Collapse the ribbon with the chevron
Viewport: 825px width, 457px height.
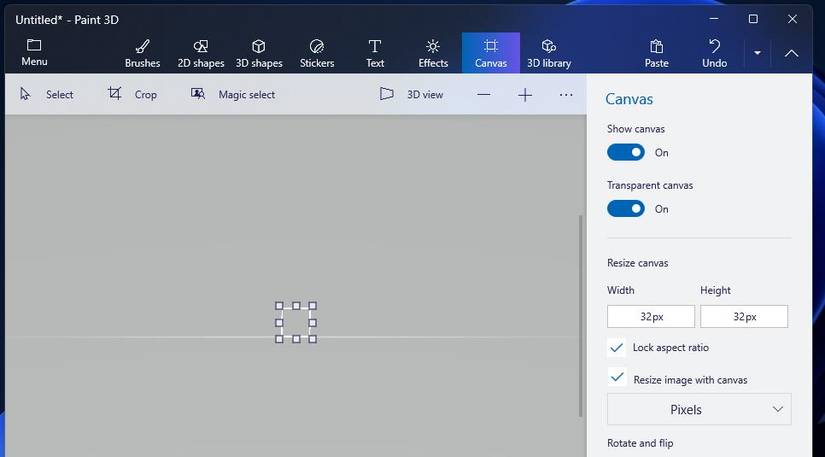(x=791, y=53)
